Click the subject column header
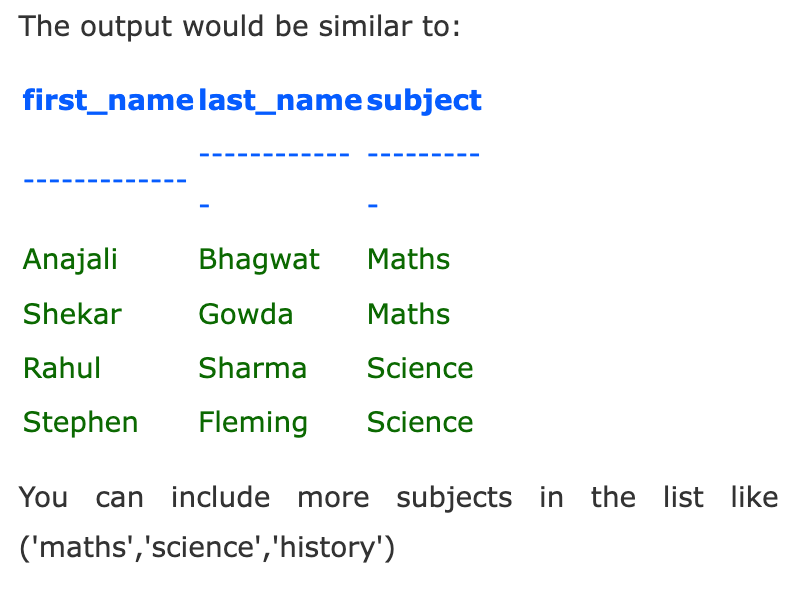This screenshot has width=810, height=594. (x=424, y=100)
